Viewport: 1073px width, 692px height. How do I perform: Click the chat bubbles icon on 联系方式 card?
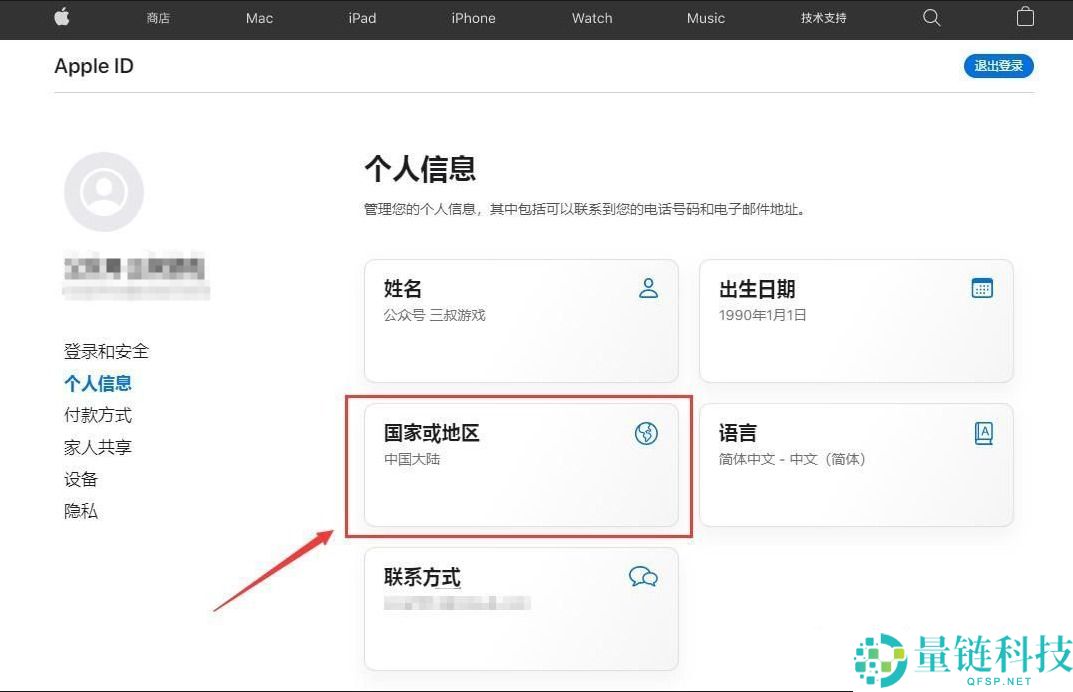(x=643, y=577)
